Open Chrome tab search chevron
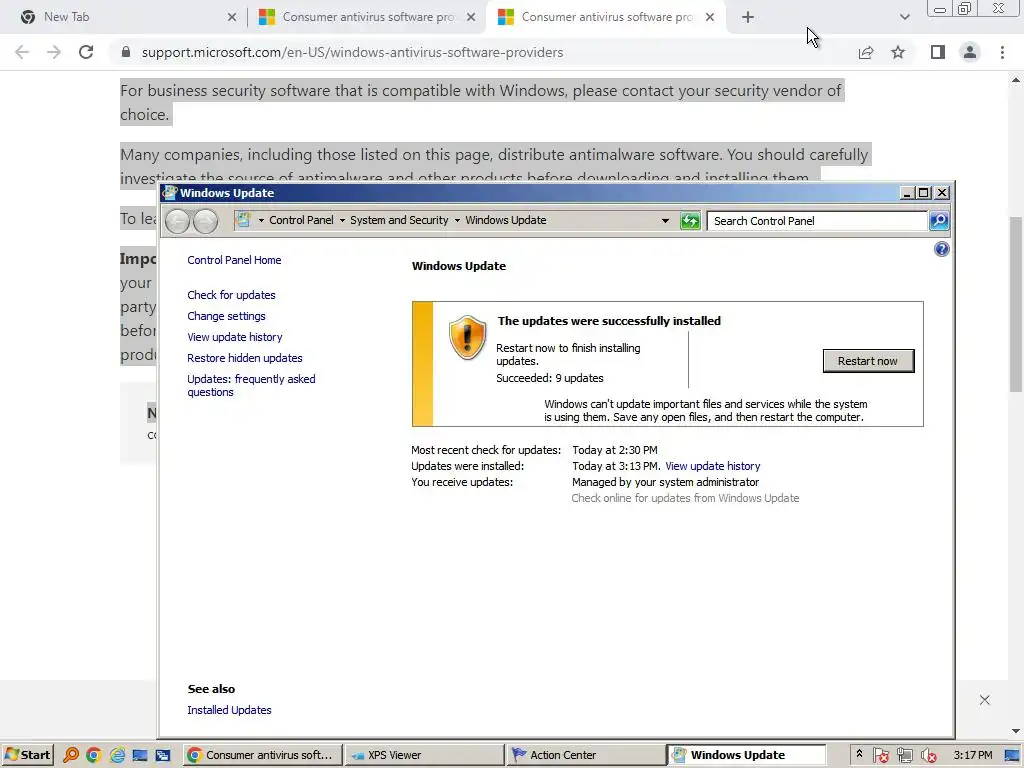 tap(904, 17)
